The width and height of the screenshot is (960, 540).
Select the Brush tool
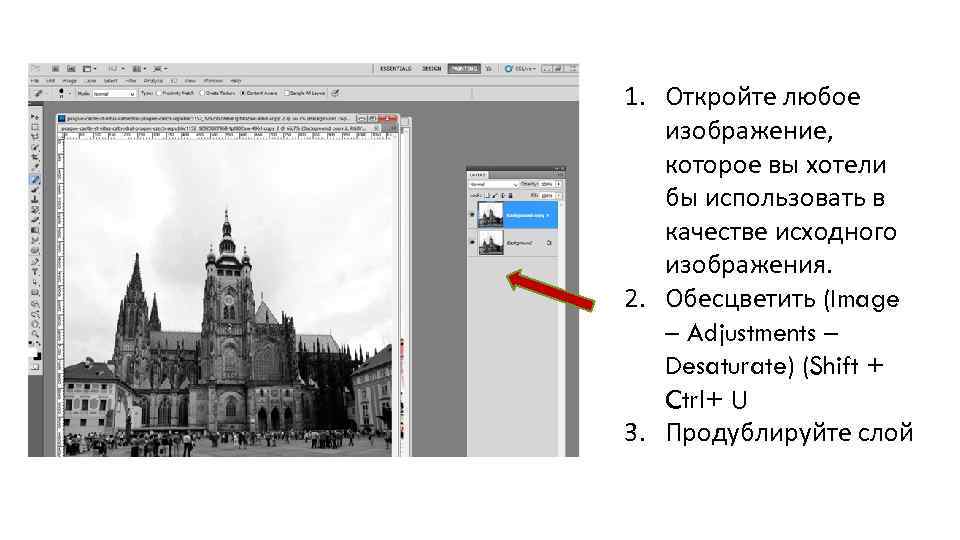pos(35,189)
